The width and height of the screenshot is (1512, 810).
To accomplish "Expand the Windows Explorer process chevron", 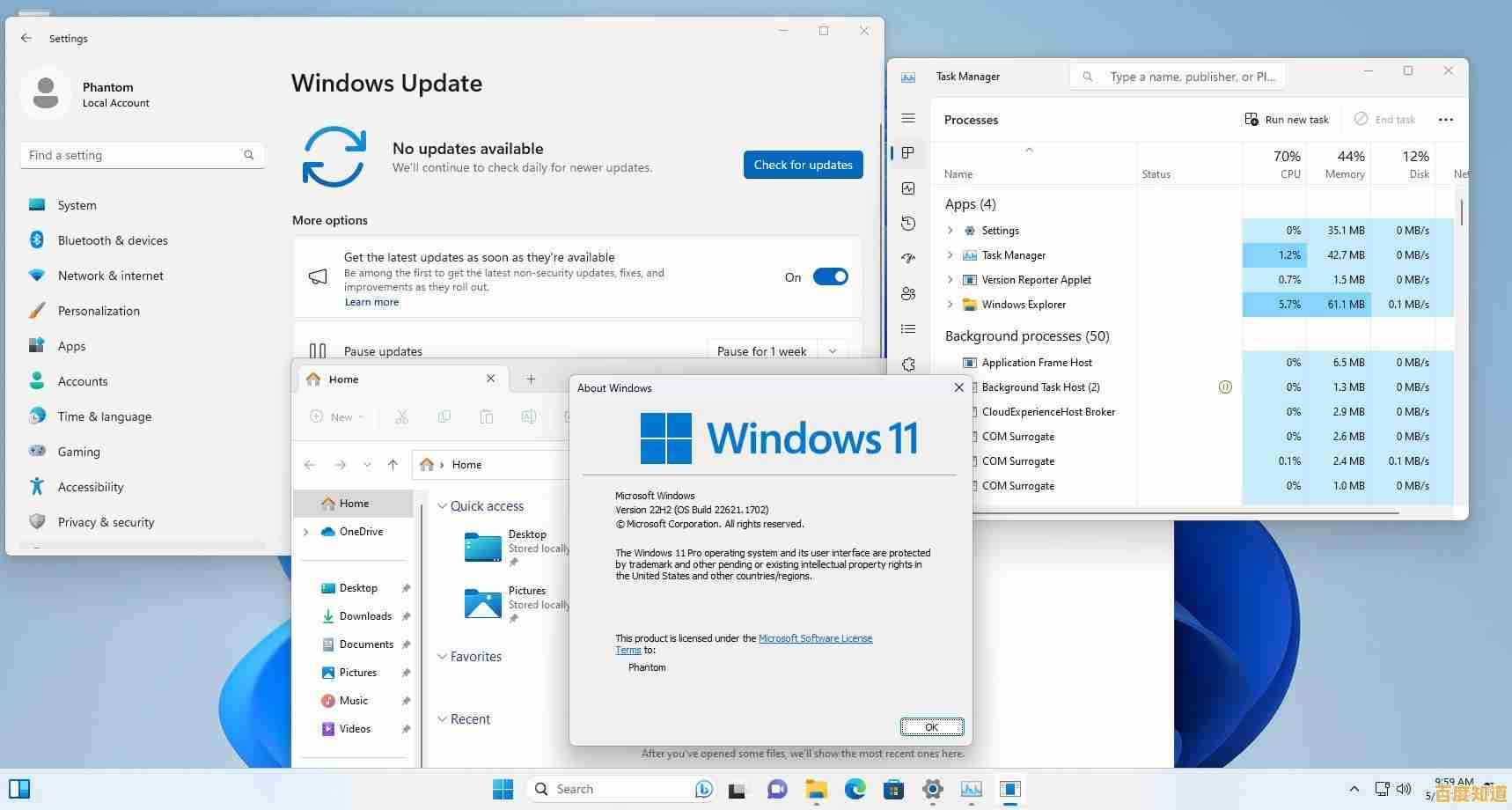I will tap(950, 304).
